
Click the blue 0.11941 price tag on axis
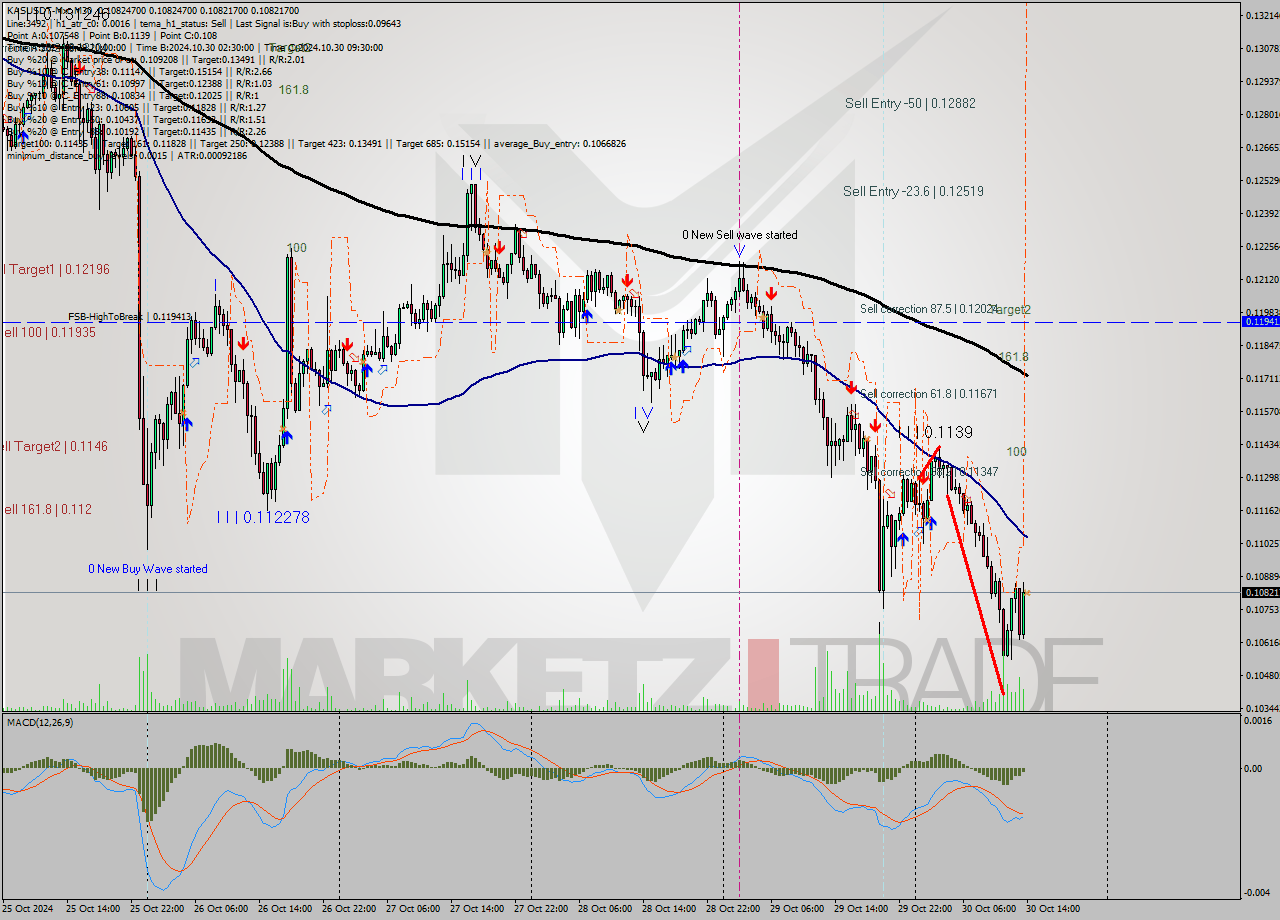tap(1260, 321)
